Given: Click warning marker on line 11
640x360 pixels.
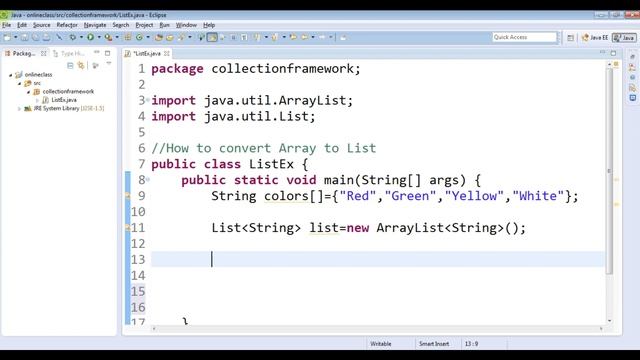Looking at the screenshot, I should click(127, 228).
